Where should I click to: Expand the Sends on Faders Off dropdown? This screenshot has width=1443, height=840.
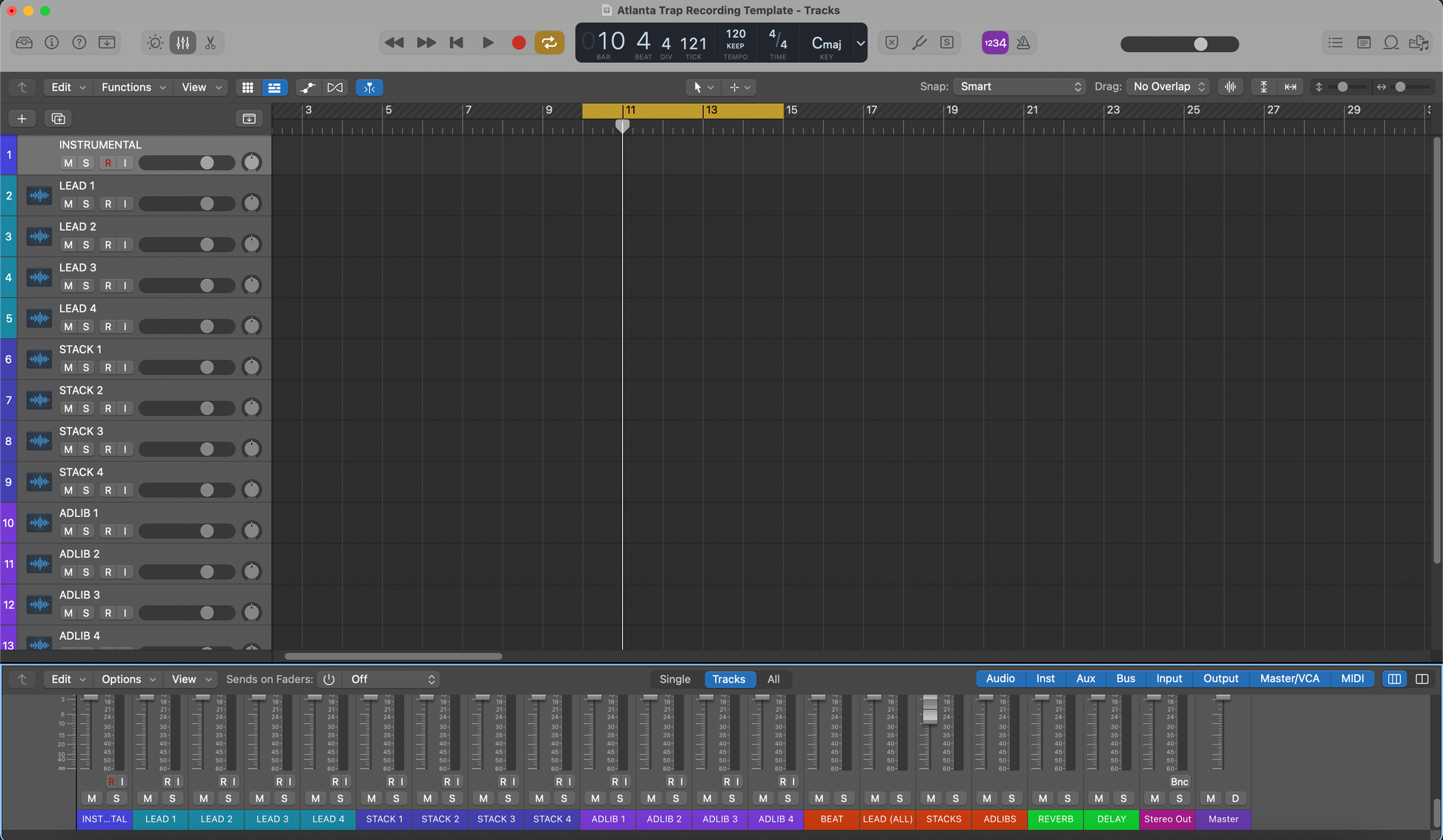[392, 679]
